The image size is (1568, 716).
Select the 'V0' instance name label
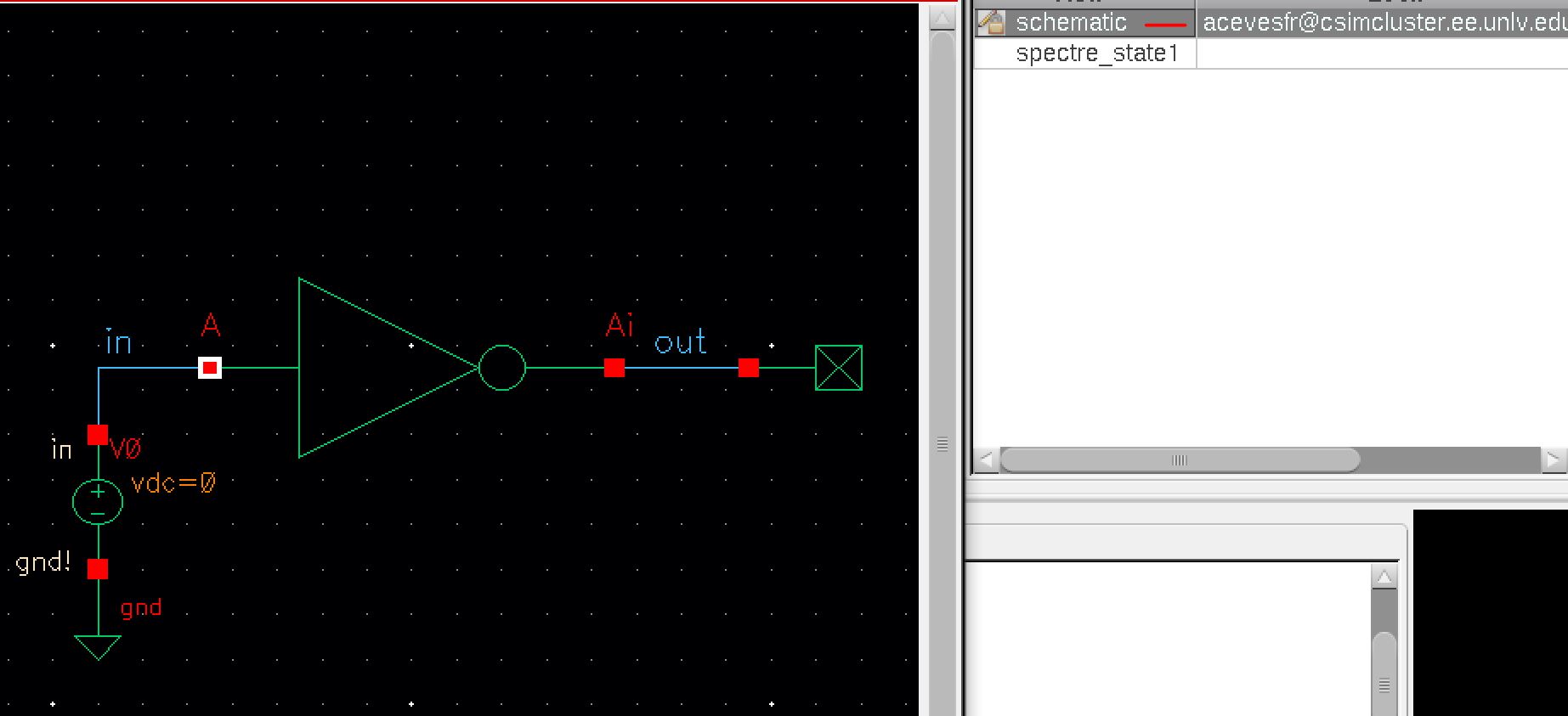(126, 448)
